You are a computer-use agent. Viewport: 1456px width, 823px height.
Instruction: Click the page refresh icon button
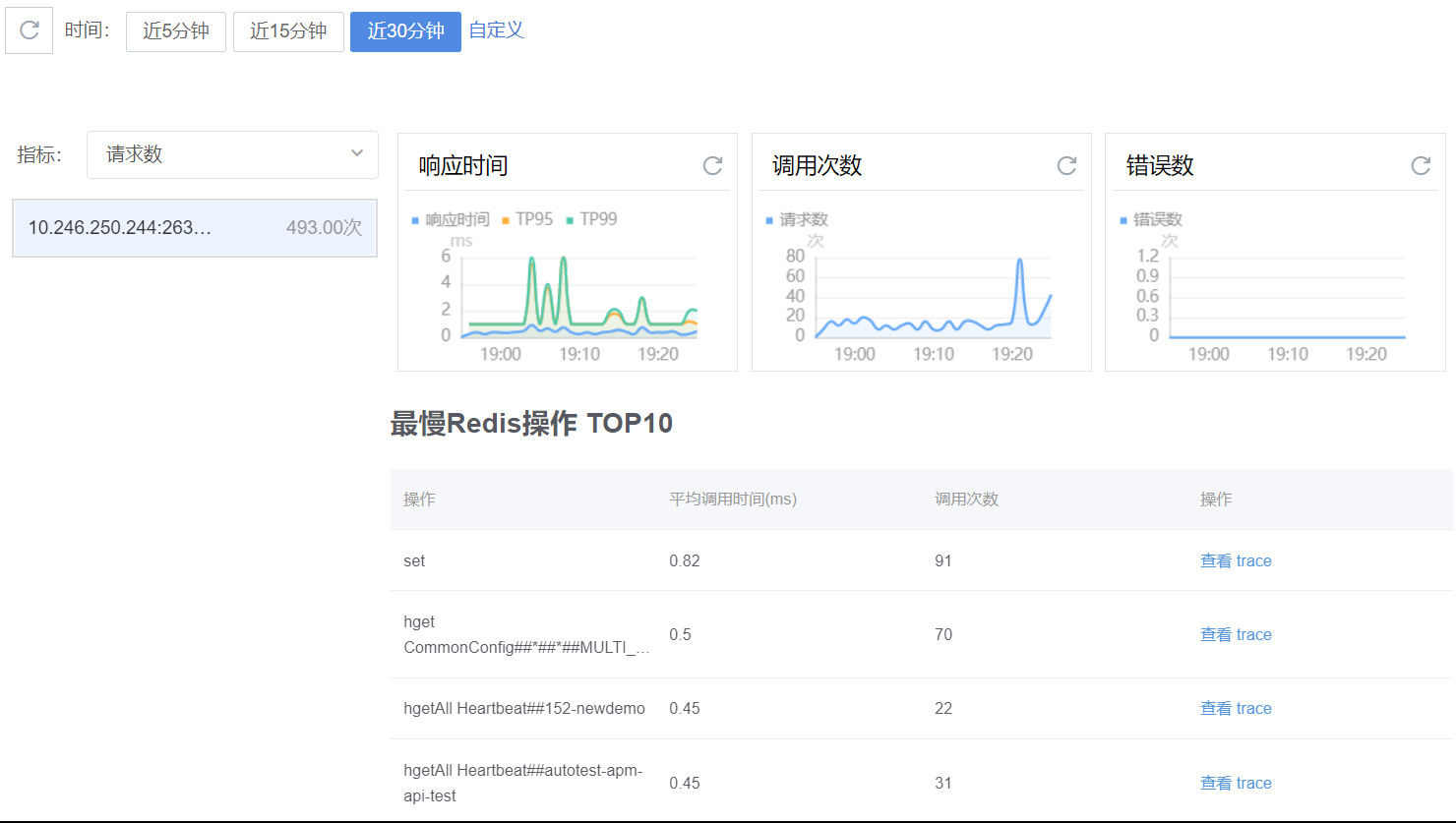click(29, 30)
